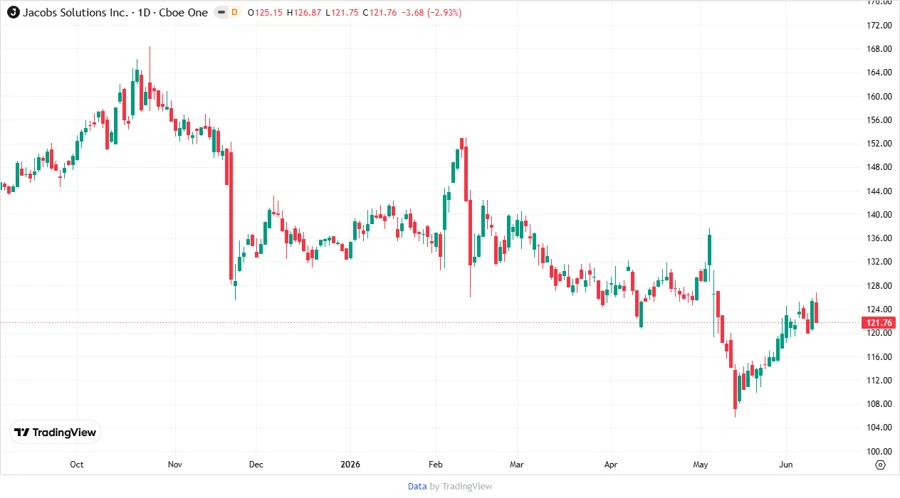Click the Jun label on time axis
Viewport: 900px width, 498px height.
point(786,465)
